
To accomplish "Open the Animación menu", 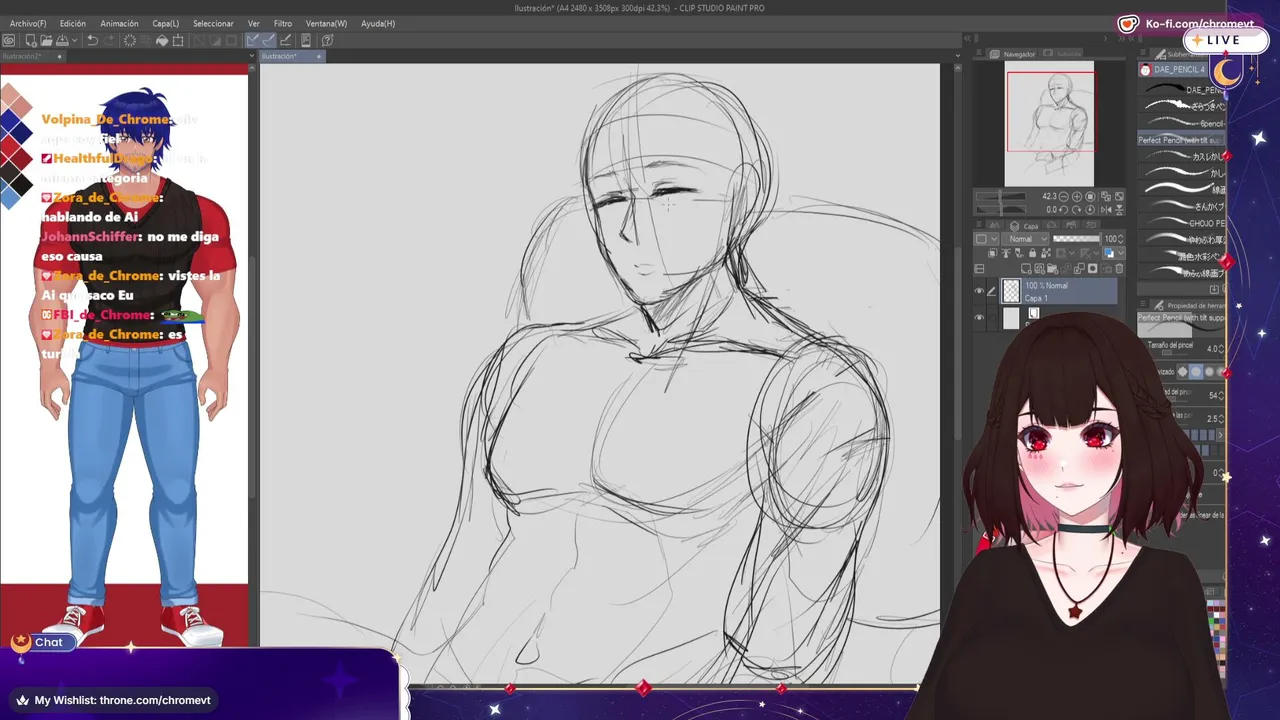I will [x=119, y=23].
